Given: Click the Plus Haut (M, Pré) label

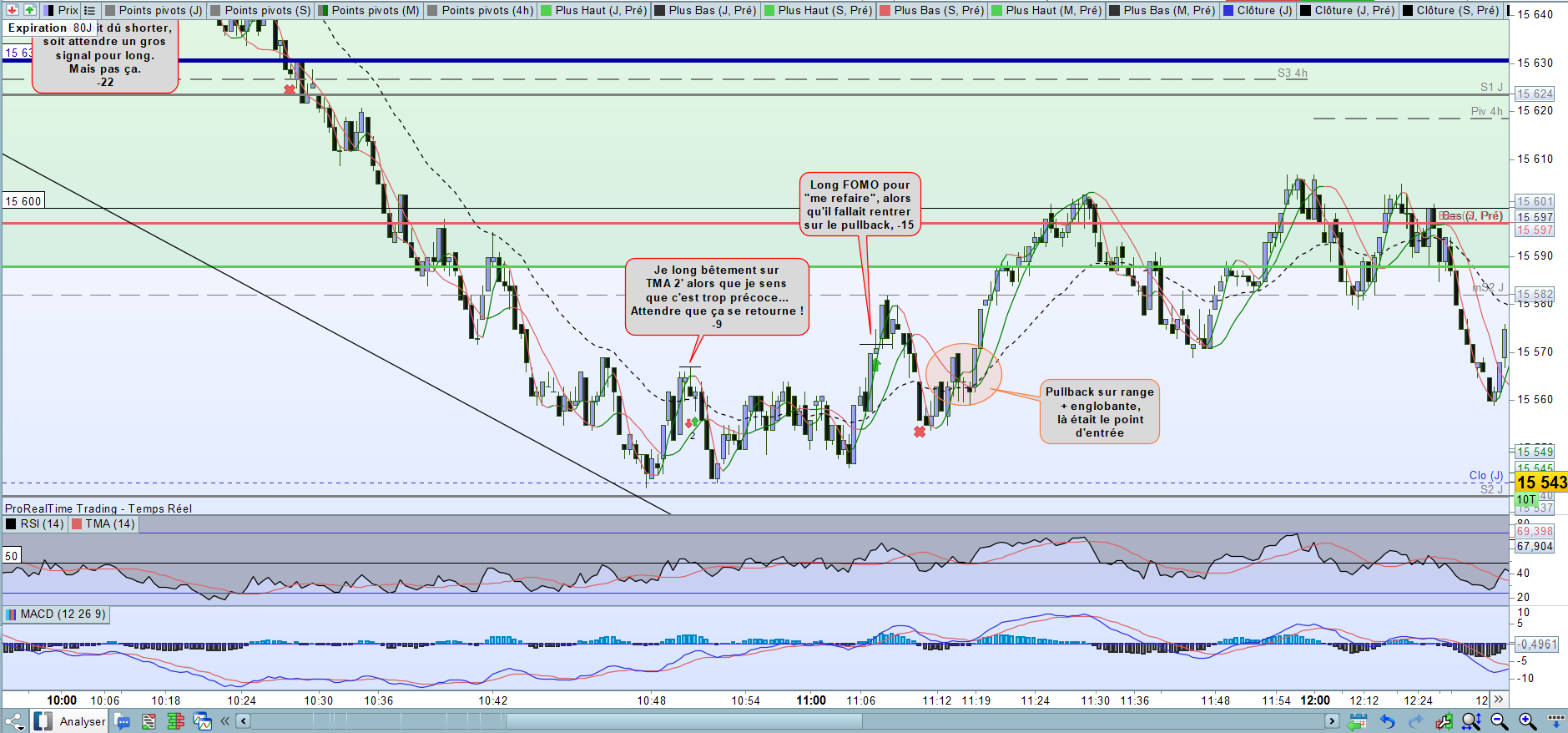Looking at the screenshot, I should tap(1054, 10).
